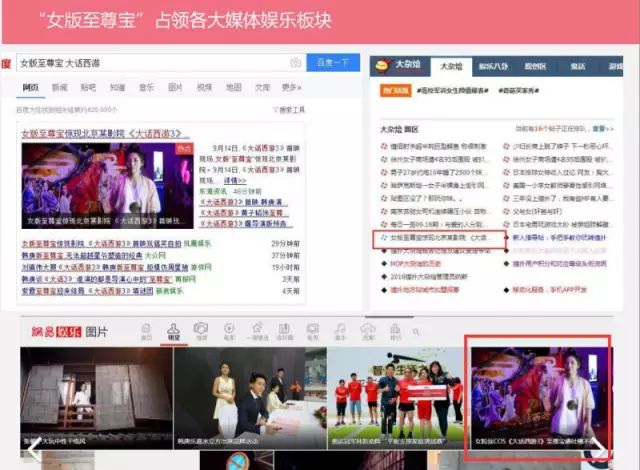Open the 37分钟前 news result link
640x470 pixels.
tap(82, 255)
